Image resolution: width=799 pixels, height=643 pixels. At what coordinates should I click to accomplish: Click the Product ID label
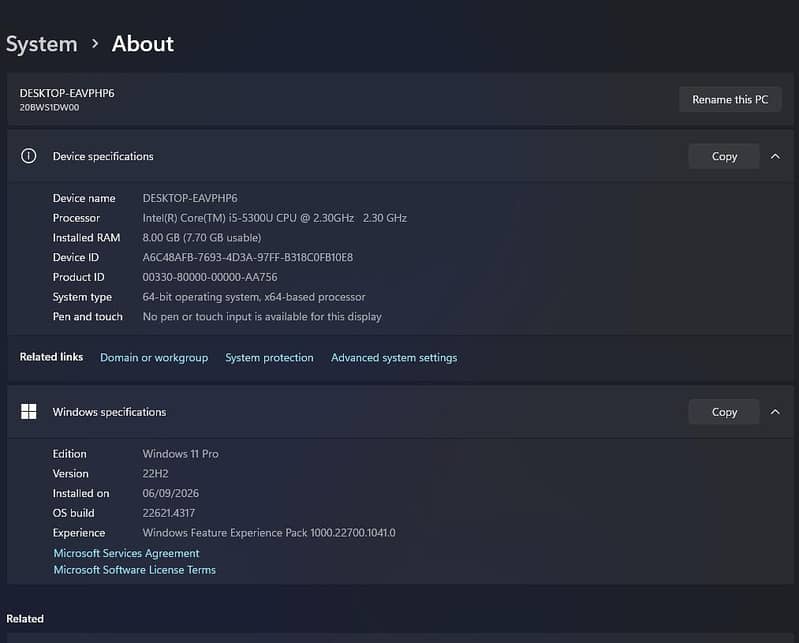pos(78,277)
